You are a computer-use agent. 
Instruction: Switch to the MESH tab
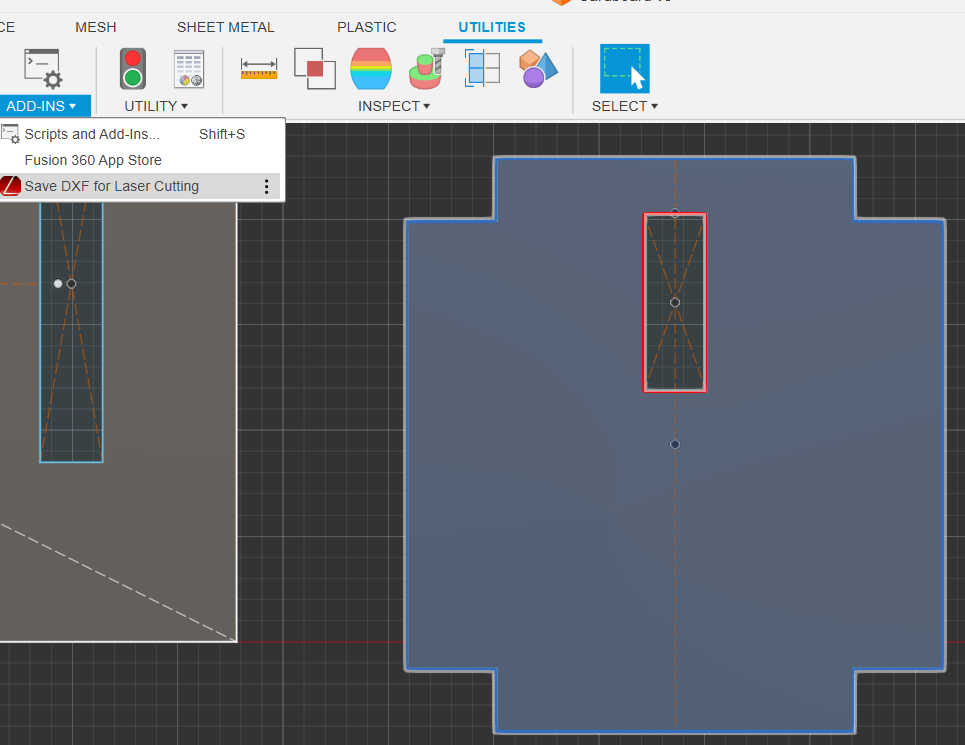pos(95,27)
